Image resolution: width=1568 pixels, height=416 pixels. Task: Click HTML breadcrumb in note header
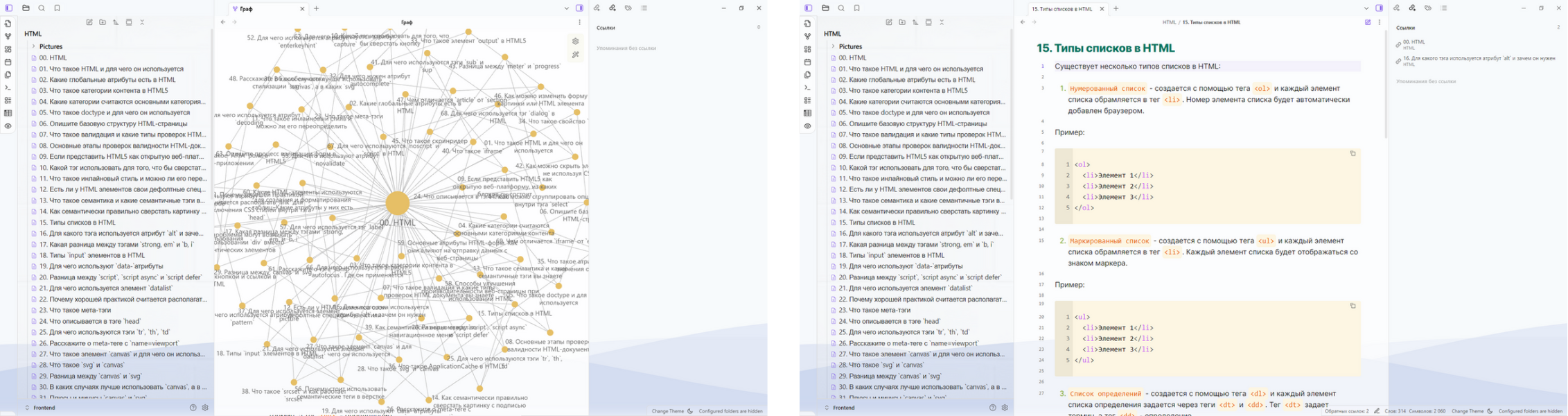tap(1169, 22)
